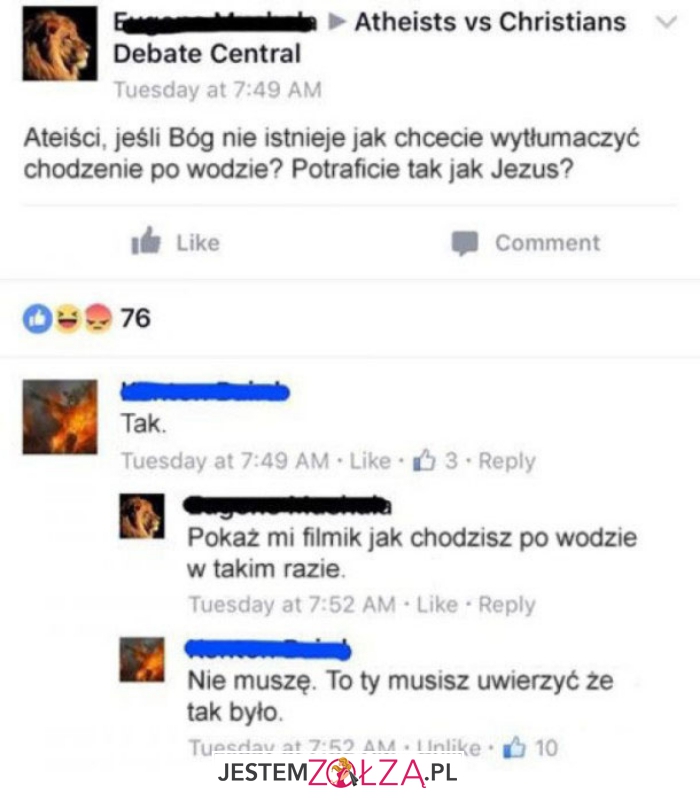Viewport: 700px width, 811px height.
Task: Click the angry reaction emoji
Action: pos(98,318)
